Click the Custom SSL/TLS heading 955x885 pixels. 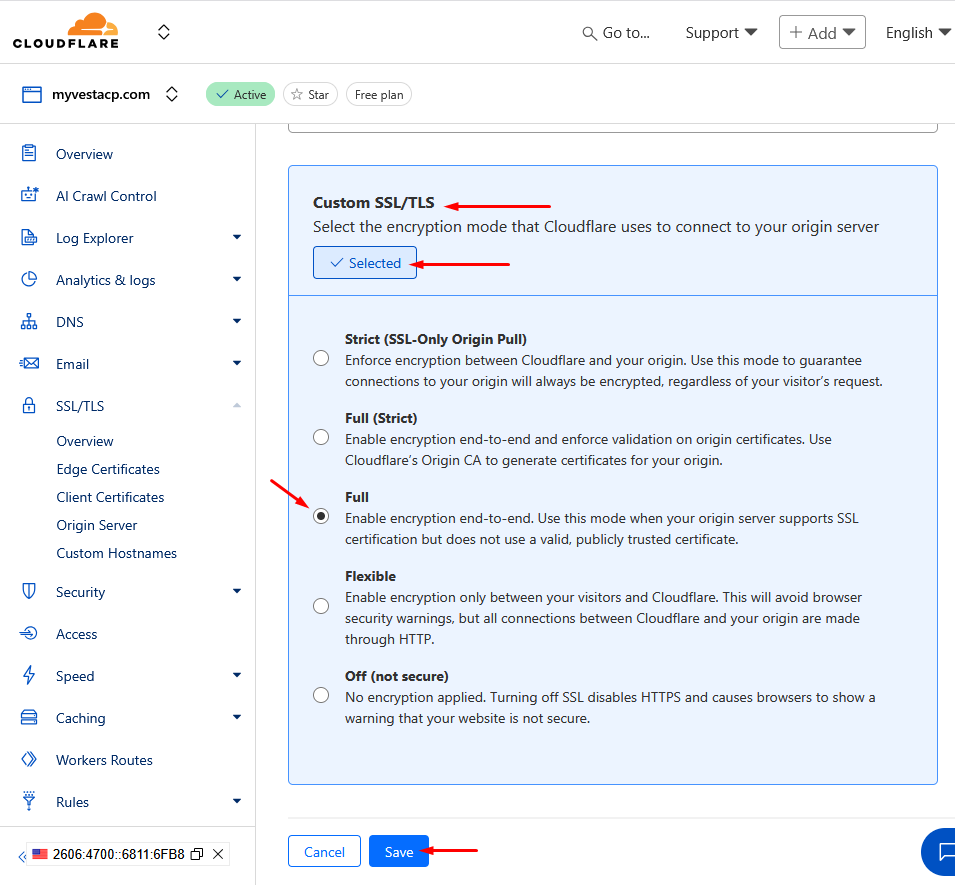pos(374,203)
